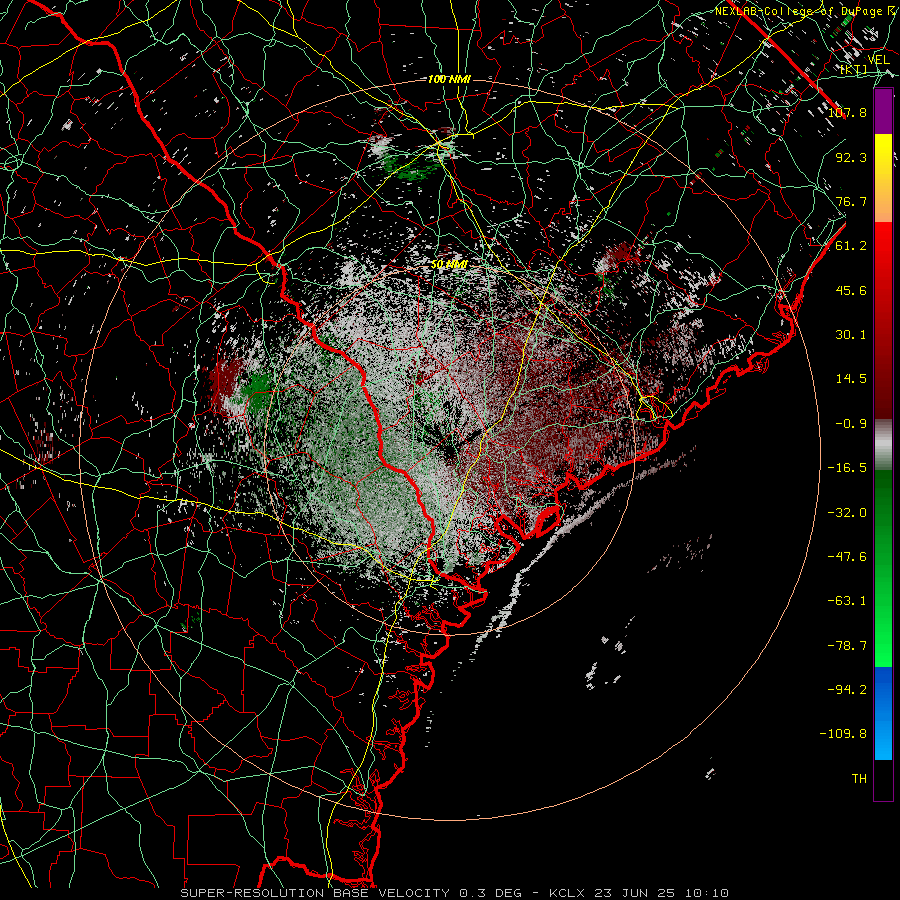Select the 45.6 scale label
Viewport: 900px width, 900px height.
[x=851, y=290]
